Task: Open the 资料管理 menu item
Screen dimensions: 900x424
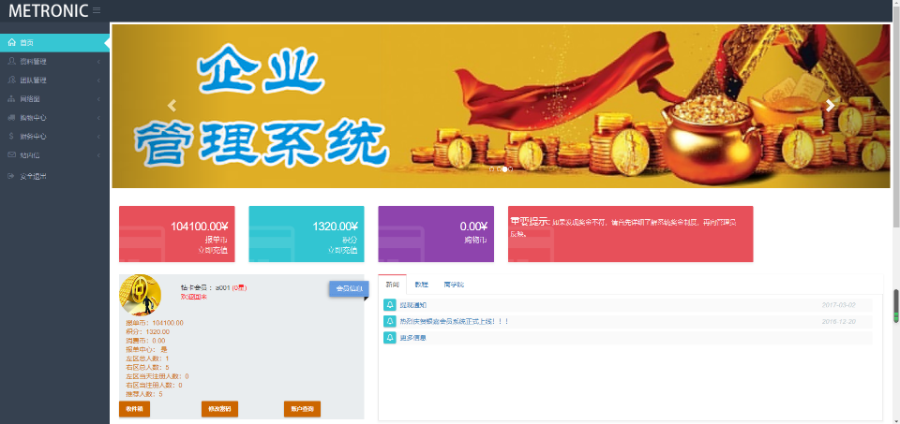Action: click(x=55, y=61)
